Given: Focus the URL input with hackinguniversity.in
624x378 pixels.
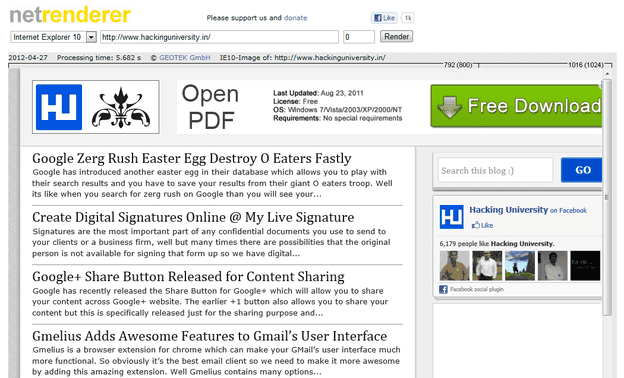Looking at the screenshot, I should point(219,37).
